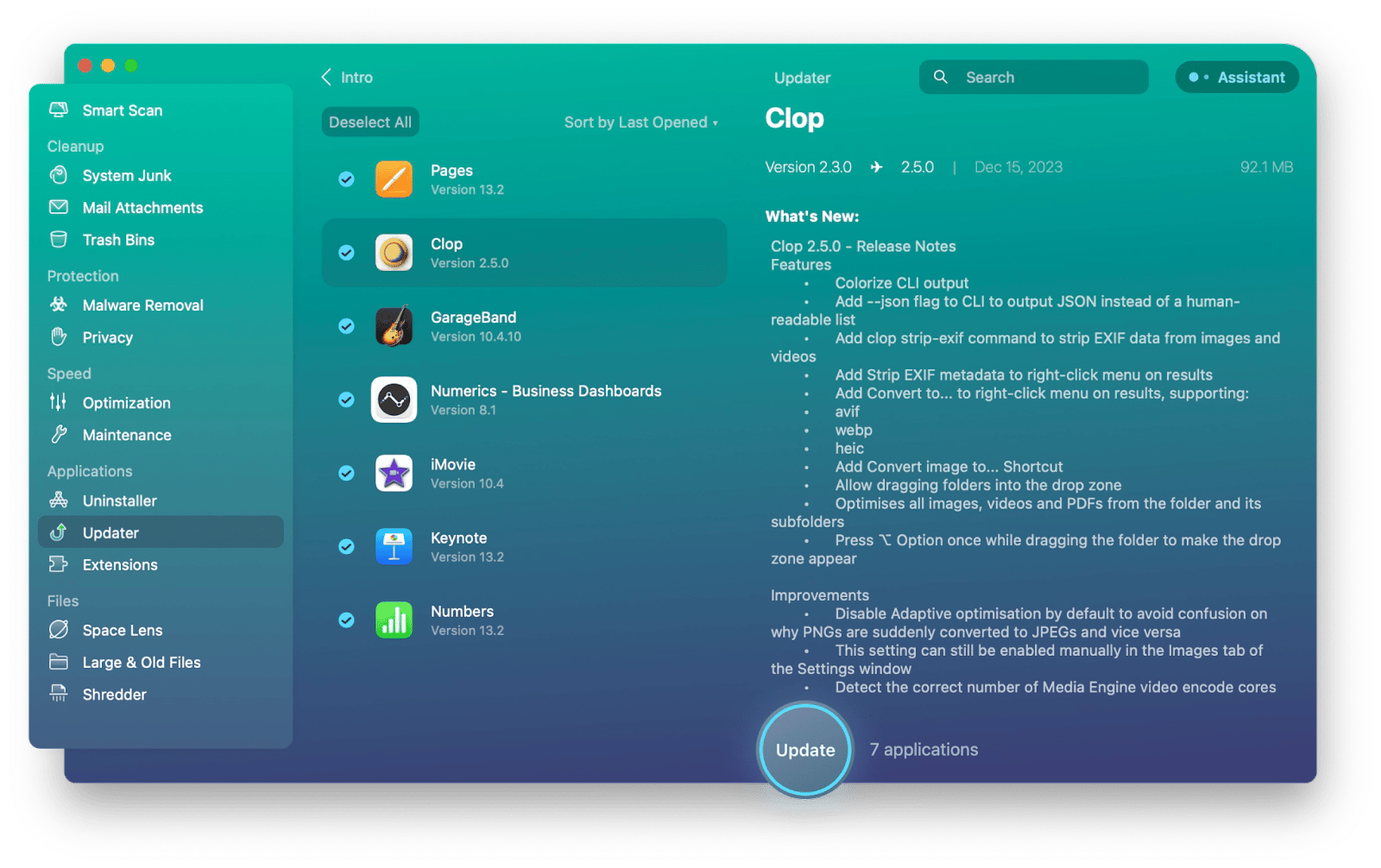The width and height of the screenshot is (1381, 868).
Task: Click the Search input field
Action: [x=1033, y=78]
